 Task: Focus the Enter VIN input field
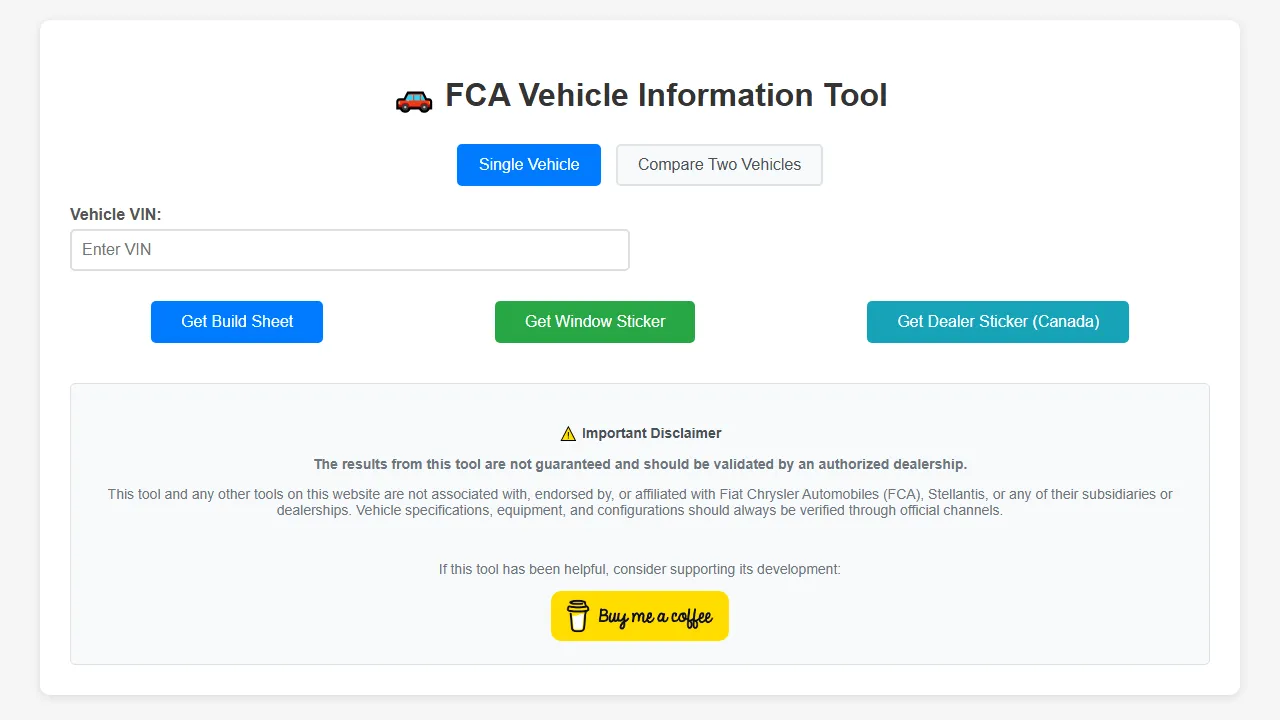[349, 249]
